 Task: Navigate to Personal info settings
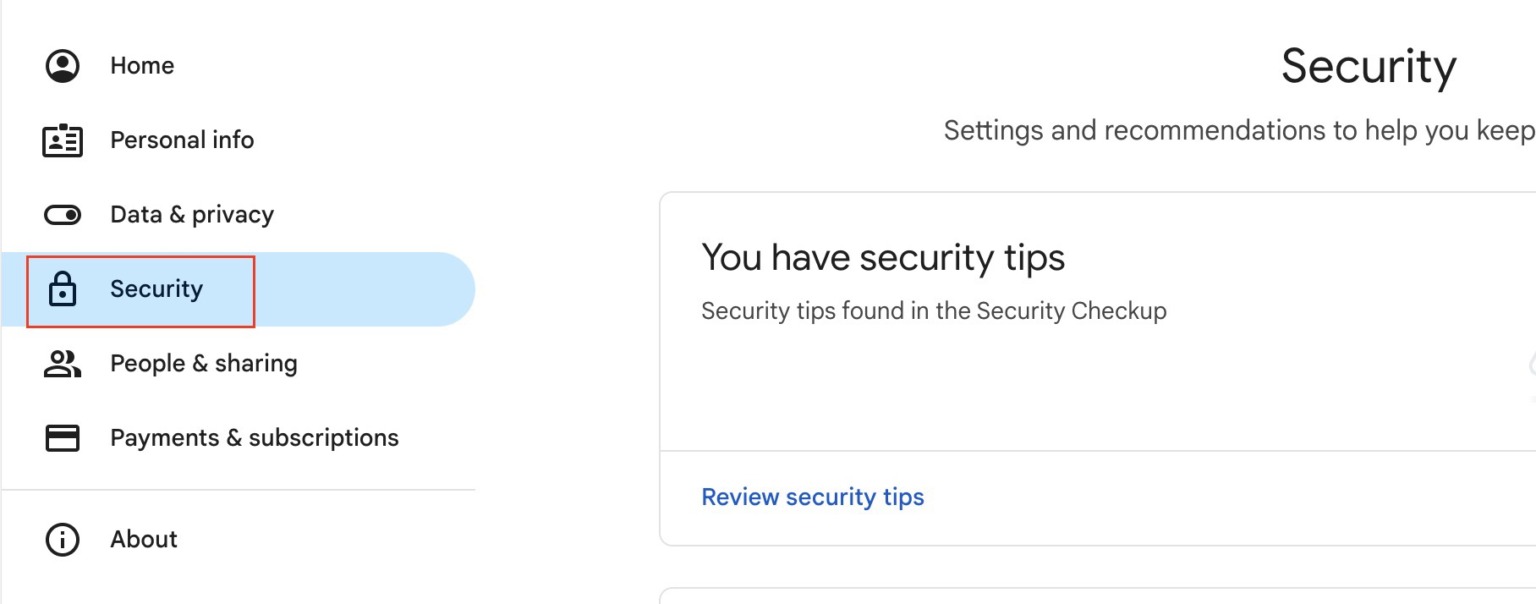pos(182,140)
